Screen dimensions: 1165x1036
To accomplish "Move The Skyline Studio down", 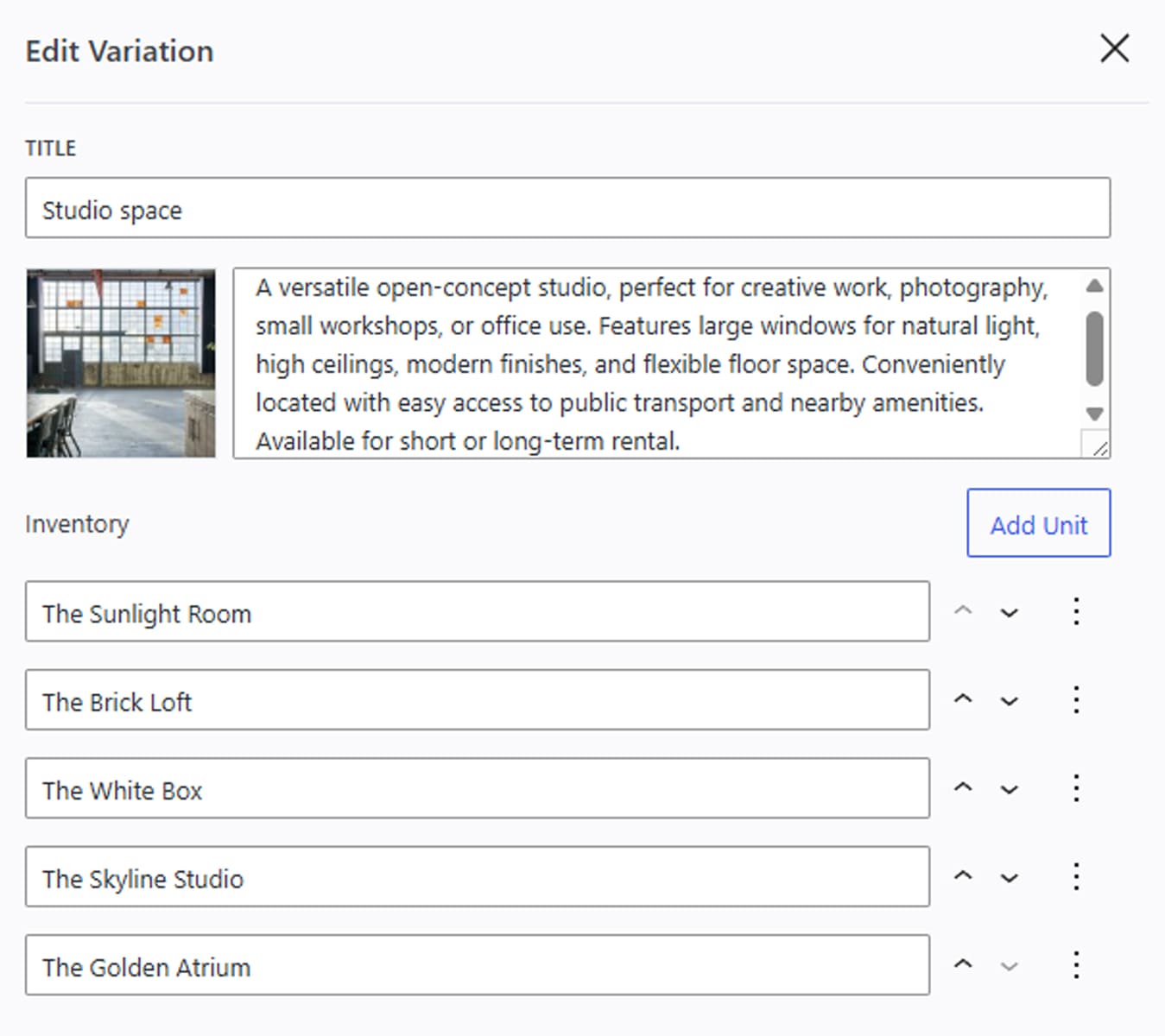I will [1009, 878].
